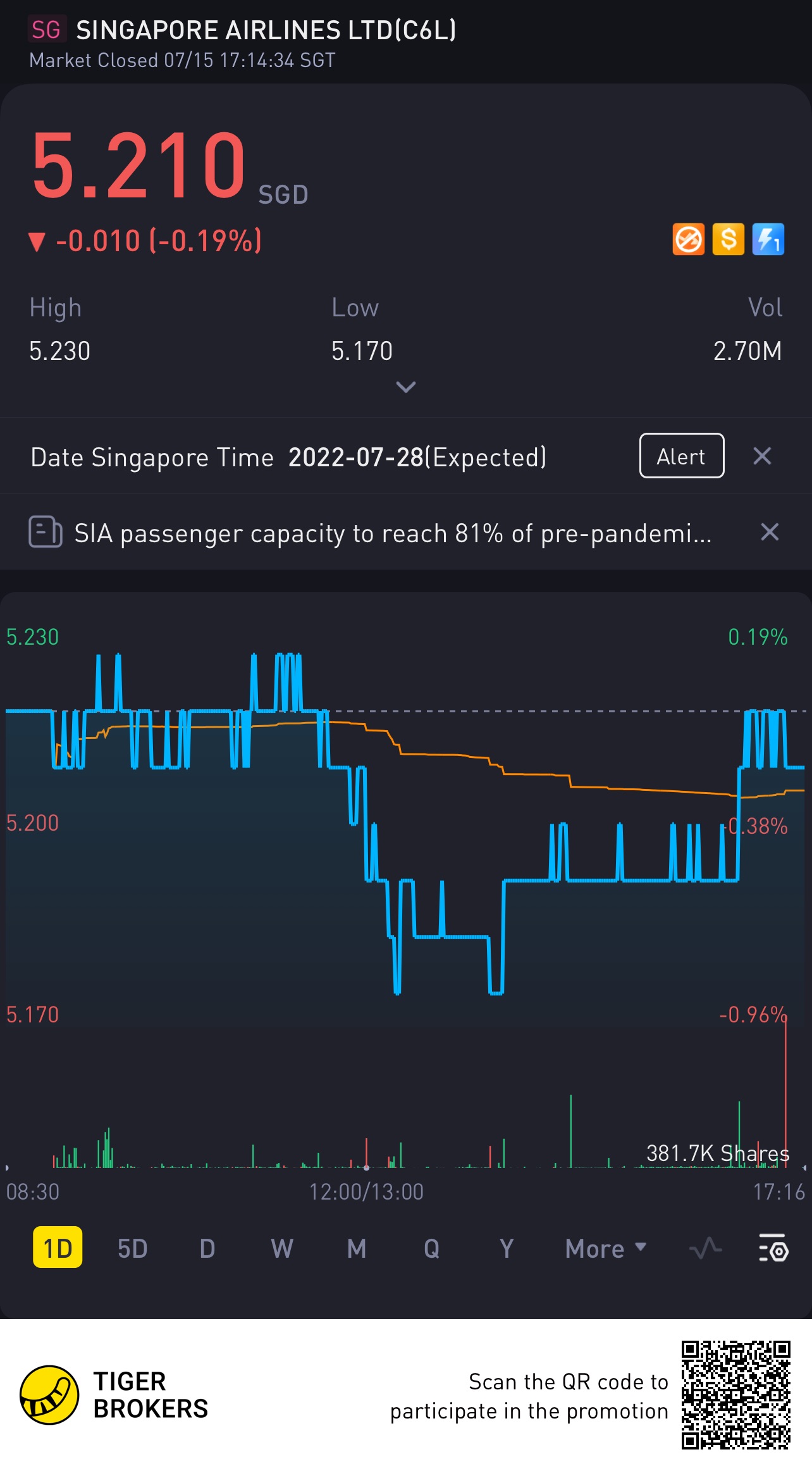Tap the date 2022-07-28(Expected)
This screenshot has height=1471, width=812.
coord(417,457)
